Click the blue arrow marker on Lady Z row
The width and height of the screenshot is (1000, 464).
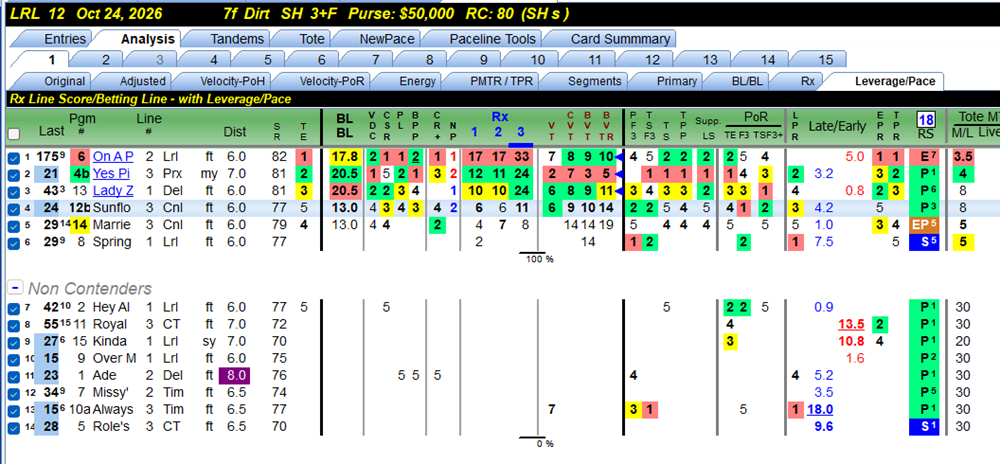tap(619, 191)
